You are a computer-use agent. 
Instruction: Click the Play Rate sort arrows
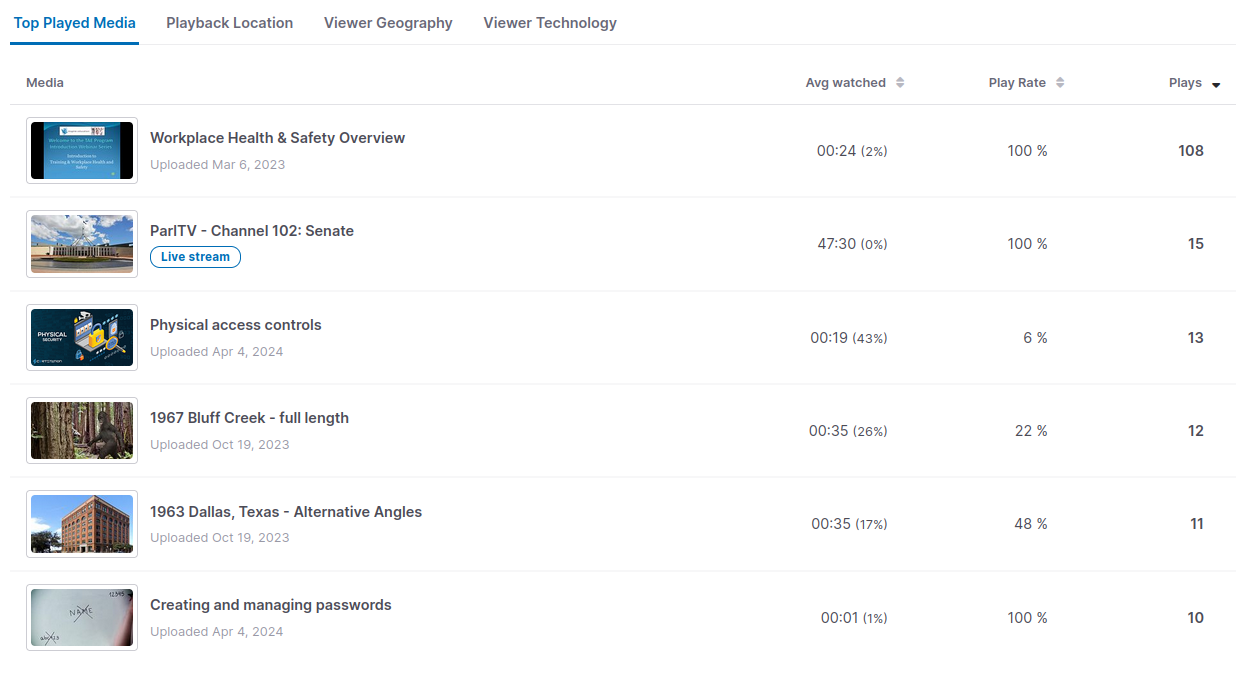(x=1060, y=83)
